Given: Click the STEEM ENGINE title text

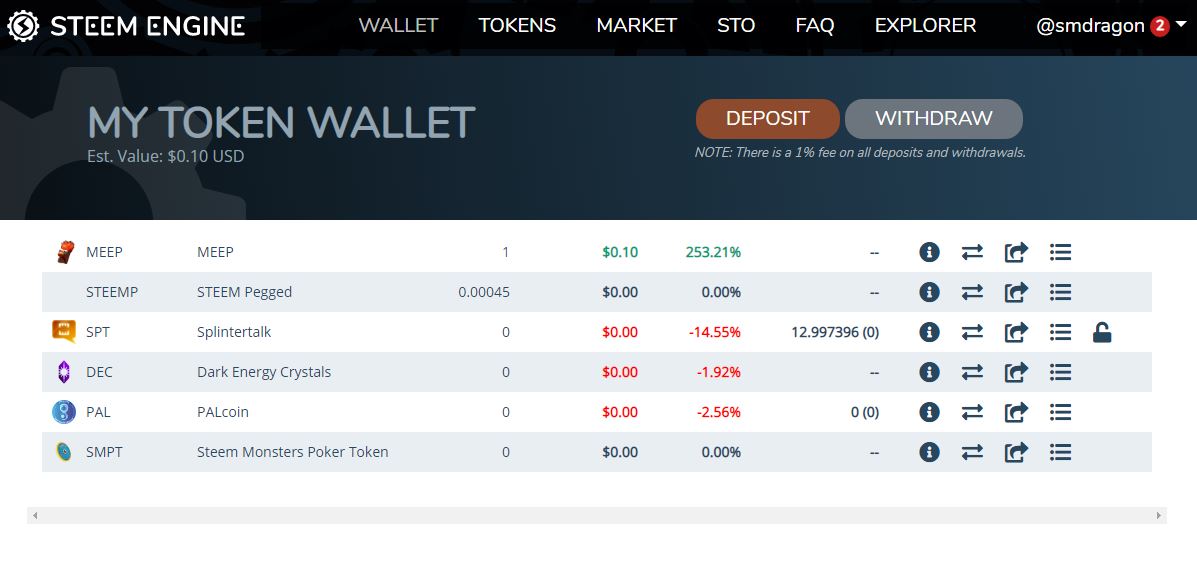Looking at the screenshot, I should pyautogui.click(x=148, y=27).
